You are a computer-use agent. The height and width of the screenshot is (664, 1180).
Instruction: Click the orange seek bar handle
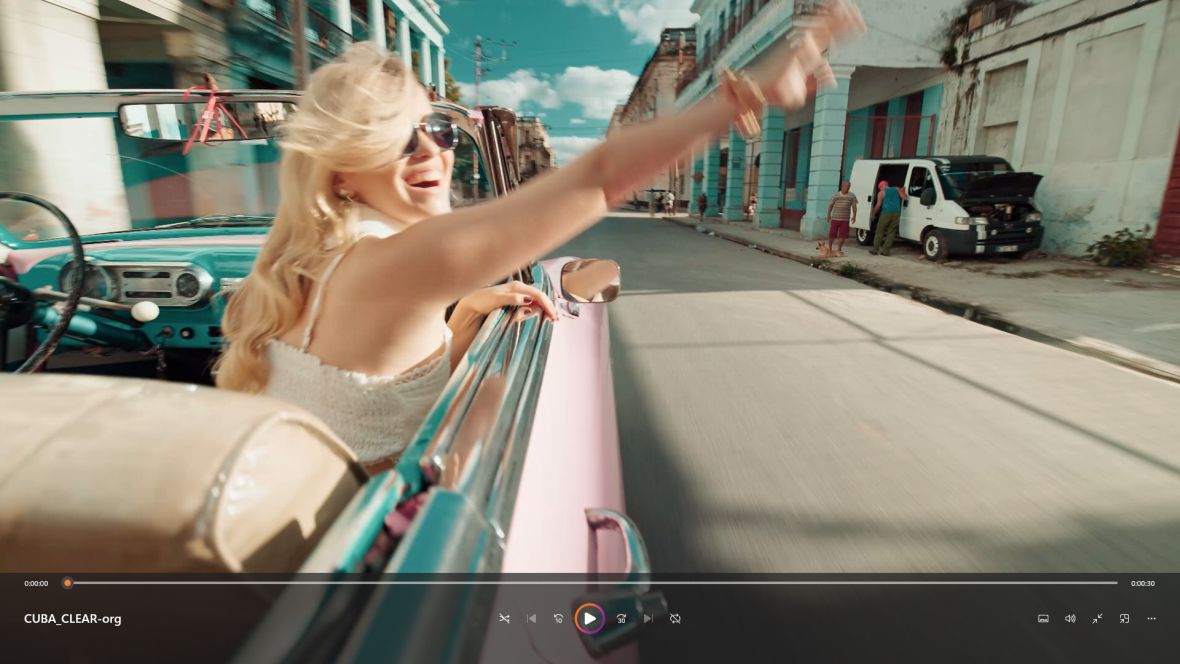click(67, 583)
